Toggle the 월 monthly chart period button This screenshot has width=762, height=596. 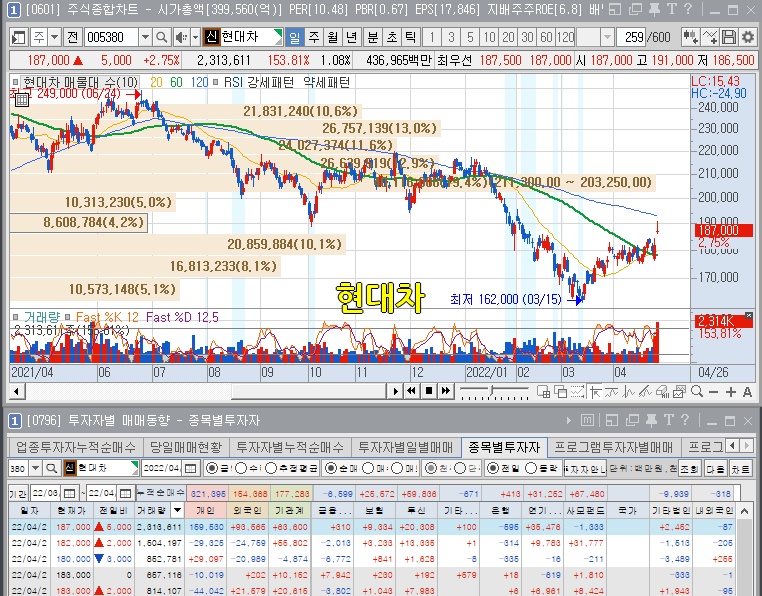[x=333, y=37]
